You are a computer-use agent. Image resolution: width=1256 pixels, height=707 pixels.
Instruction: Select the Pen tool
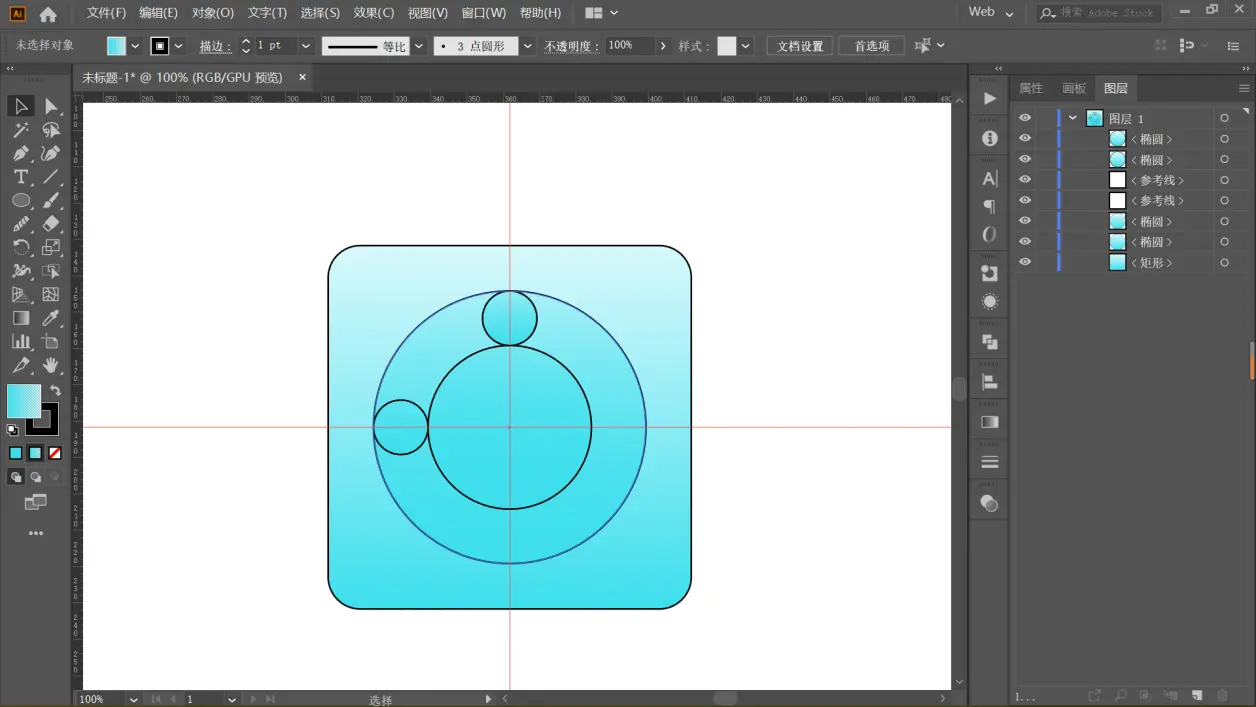21,153
